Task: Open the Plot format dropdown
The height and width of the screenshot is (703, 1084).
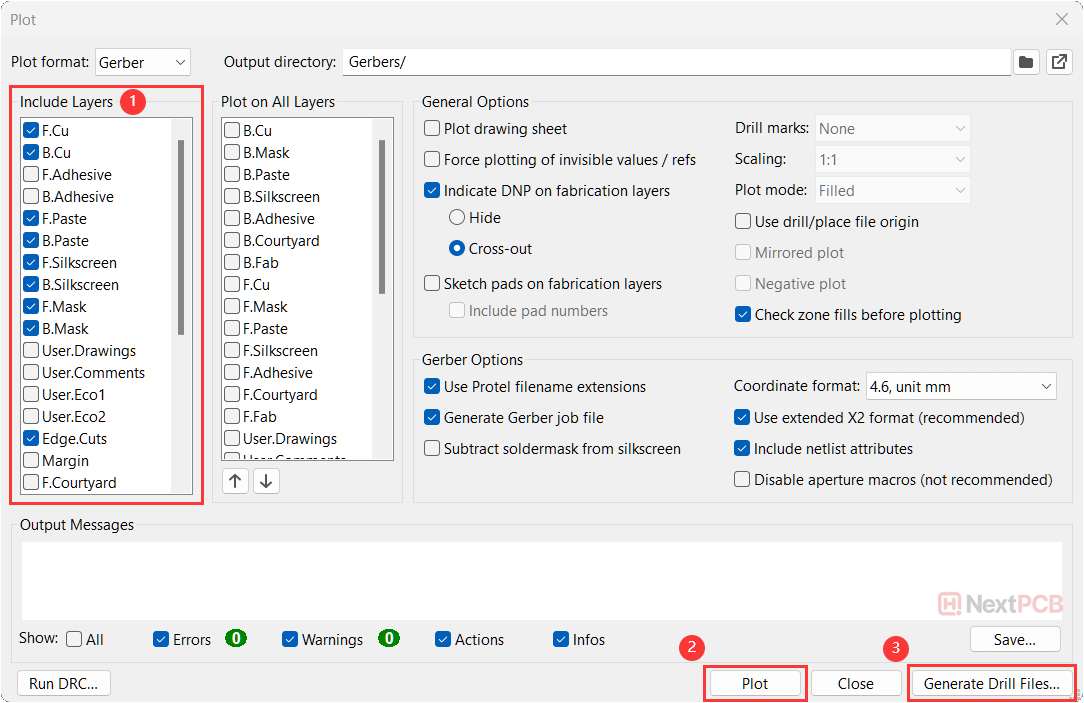Action: (x=142, y=62)
